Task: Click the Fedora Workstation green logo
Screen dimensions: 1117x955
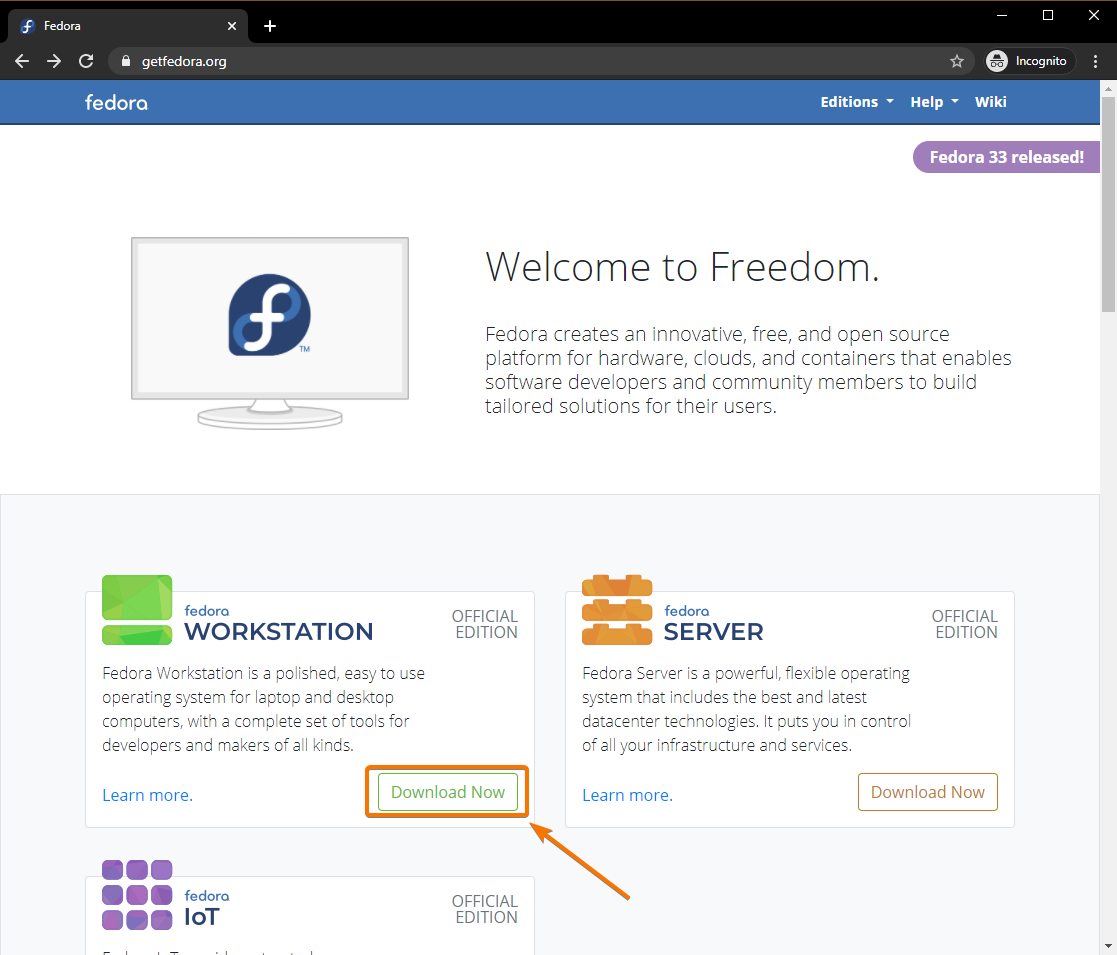Action: pyautogui.click(x=137, y=610)
